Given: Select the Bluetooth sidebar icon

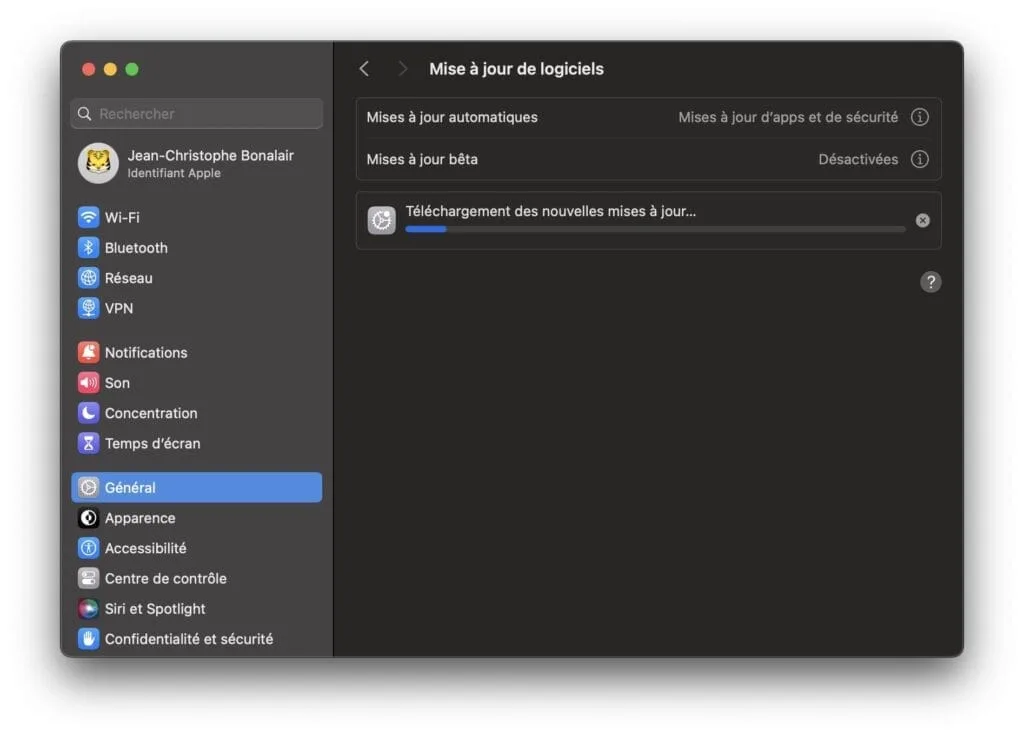Looking at the screenshot, I should (x=89, y=248).
